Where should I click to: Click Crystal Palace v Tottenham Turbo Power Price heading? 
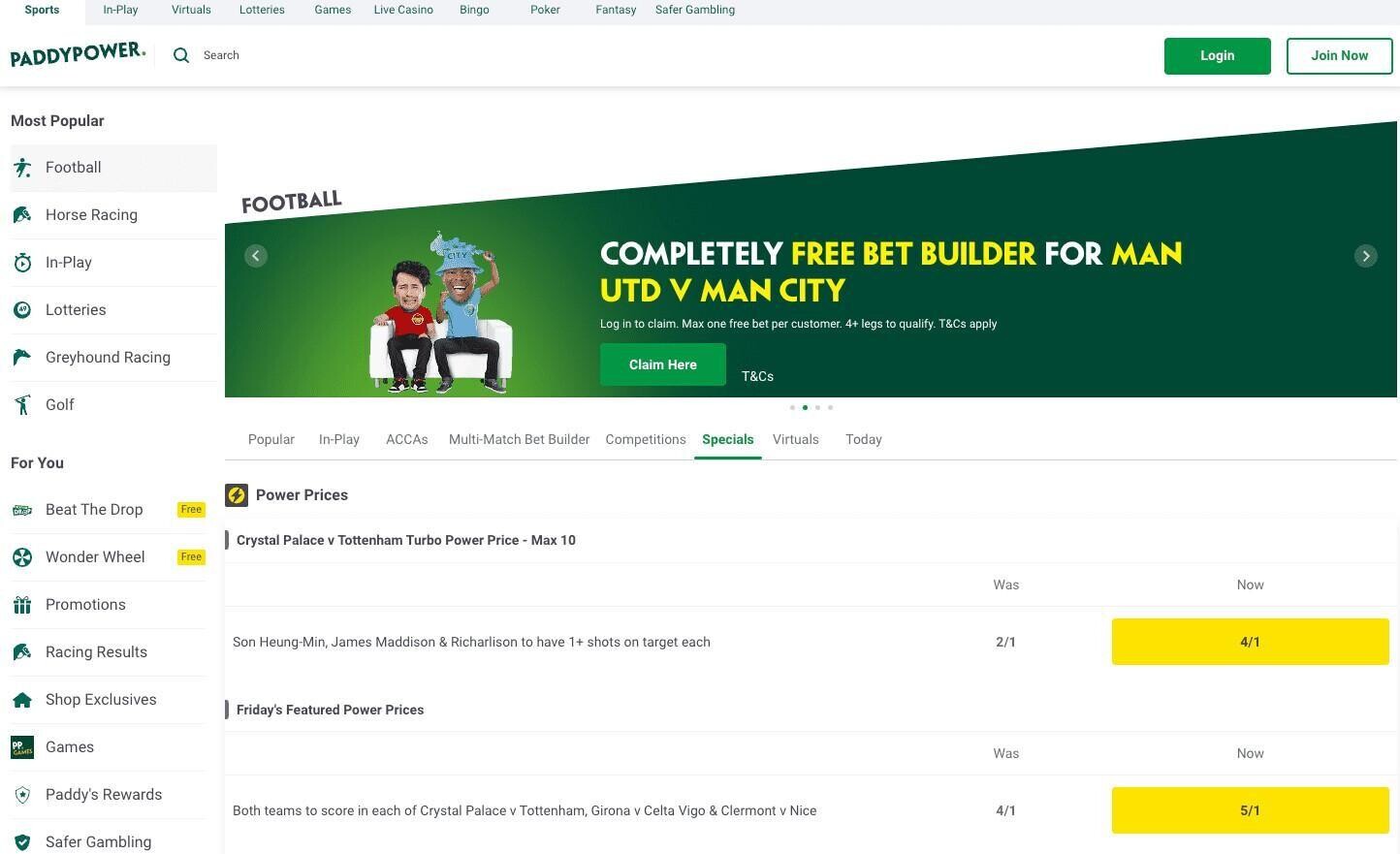[406, 541]
